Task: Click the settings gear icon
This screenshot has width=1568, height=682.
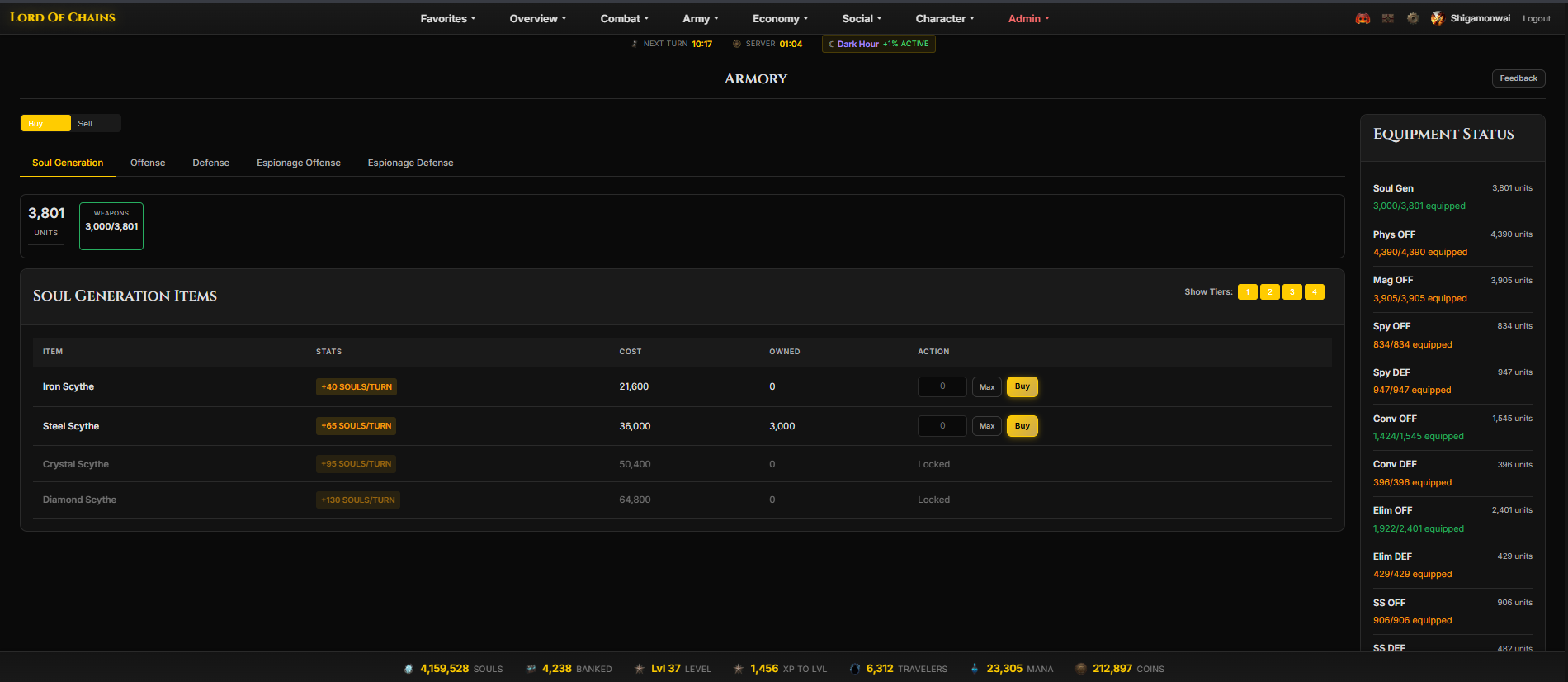Action: [1413, 18]
